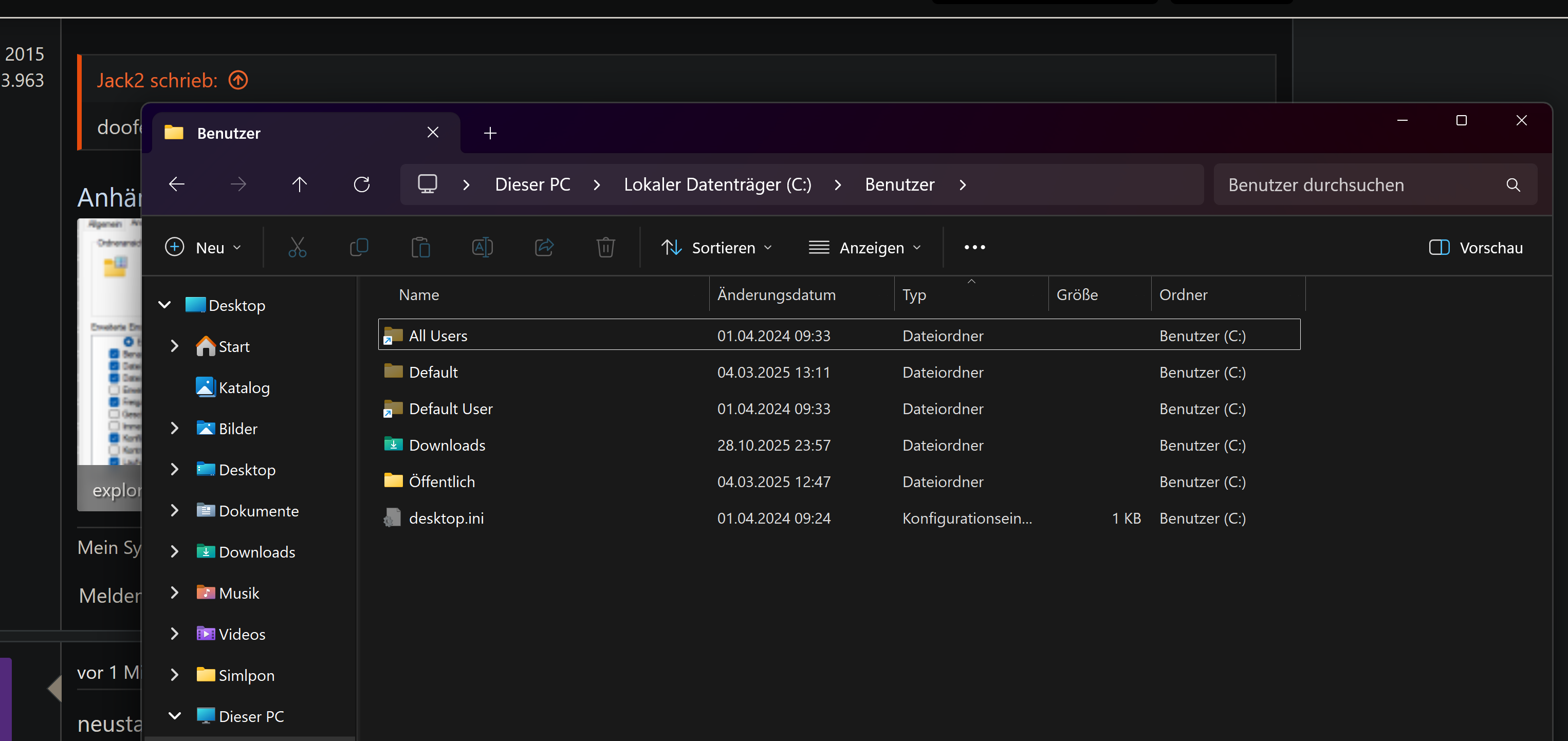Collapse the Dieser PC tree node

click(175, 716)
